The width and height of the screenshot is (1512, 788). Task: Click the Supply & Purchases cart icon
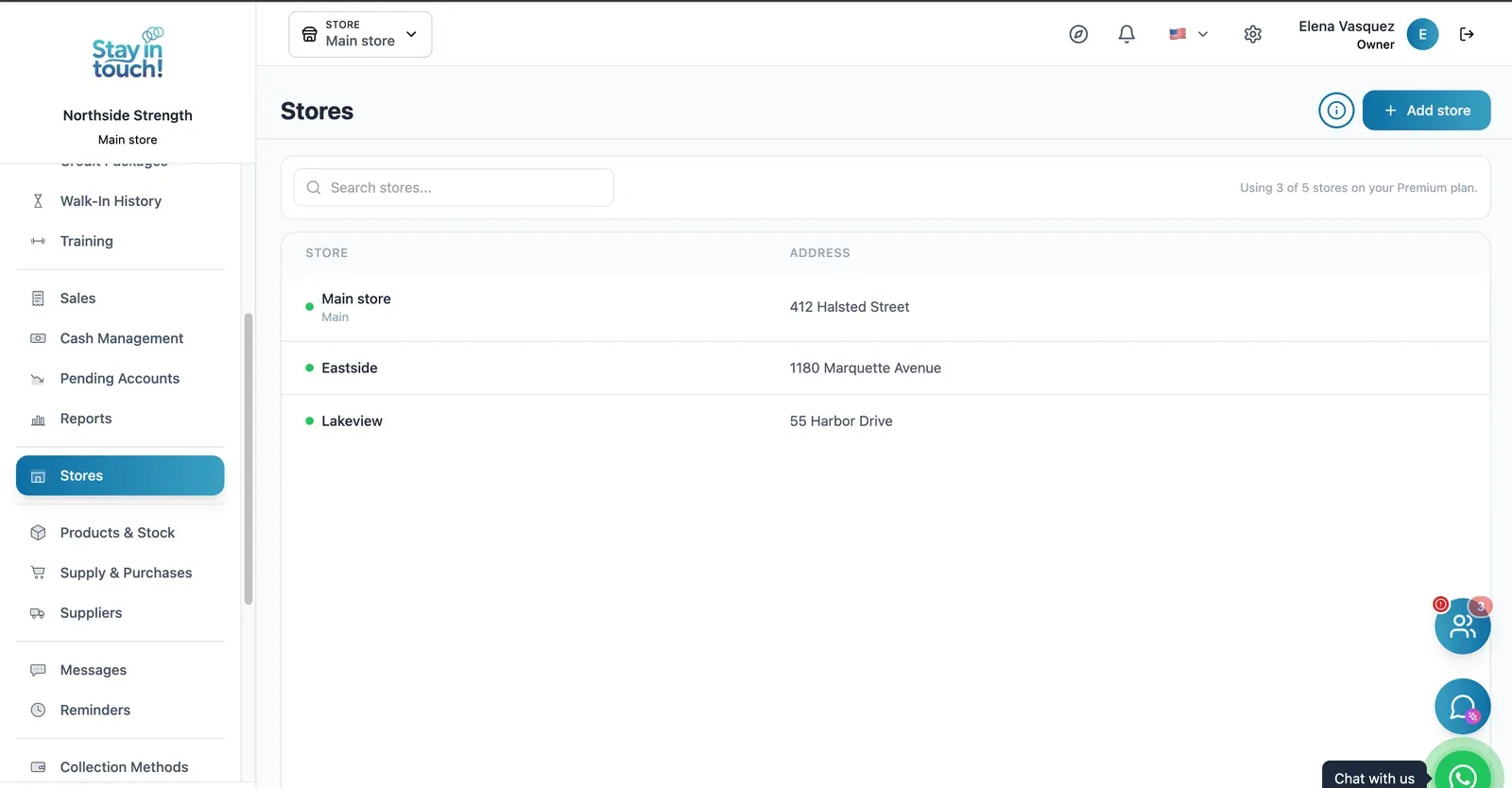point(38,573)
